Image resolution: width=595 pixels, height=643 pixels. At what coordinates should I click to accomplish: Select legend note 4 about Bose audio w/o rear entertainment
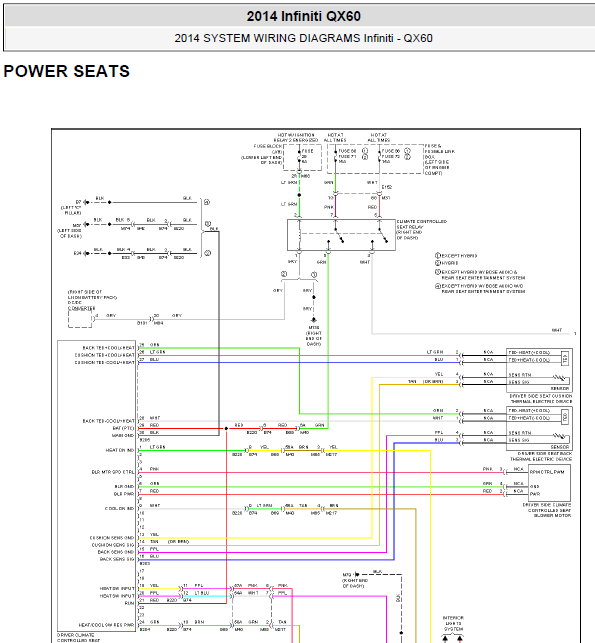pyautogui.click(x=480, y=289)
